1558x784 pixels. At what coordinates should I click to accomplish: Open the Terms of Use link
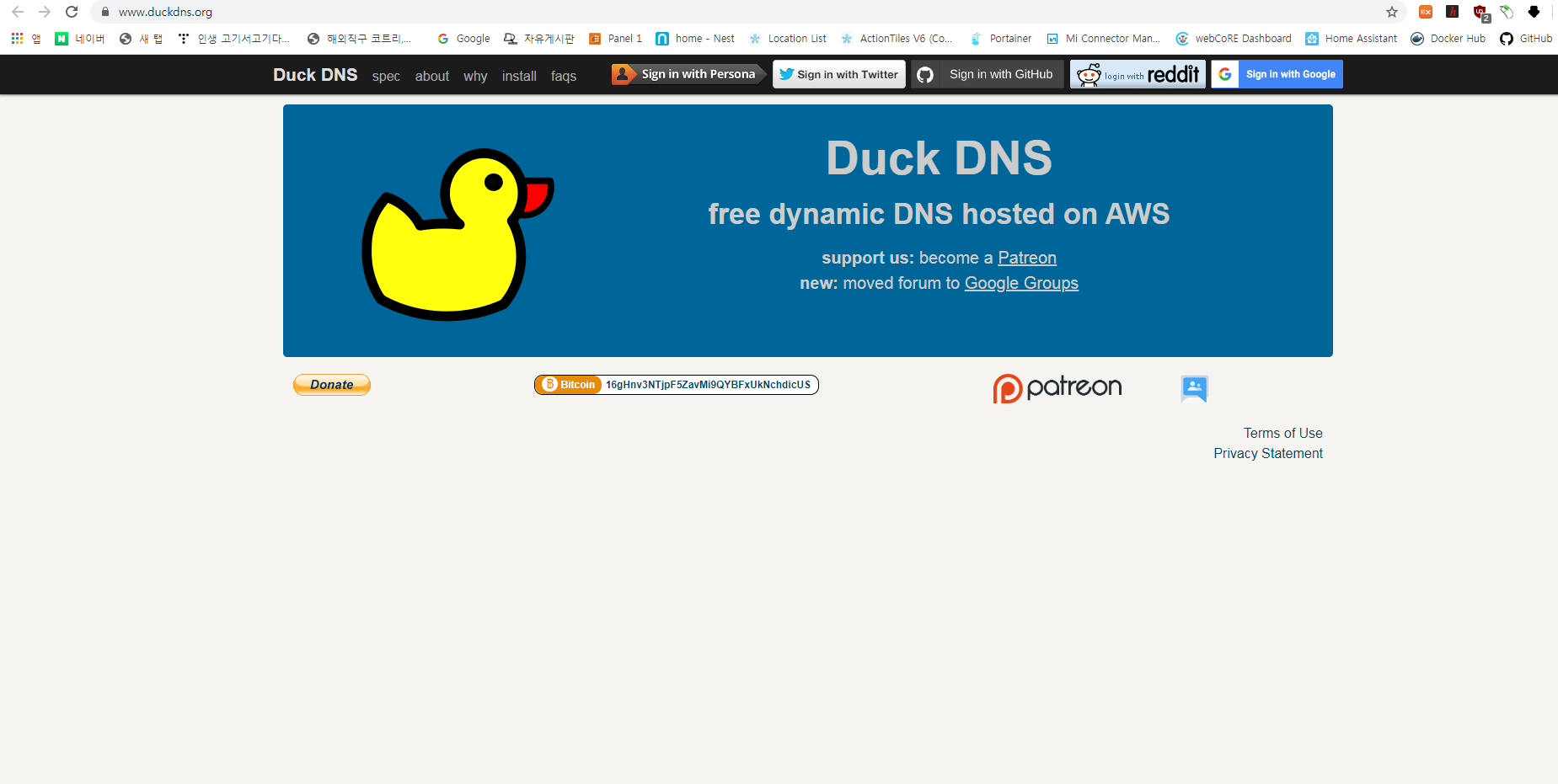pos(1283,433)
